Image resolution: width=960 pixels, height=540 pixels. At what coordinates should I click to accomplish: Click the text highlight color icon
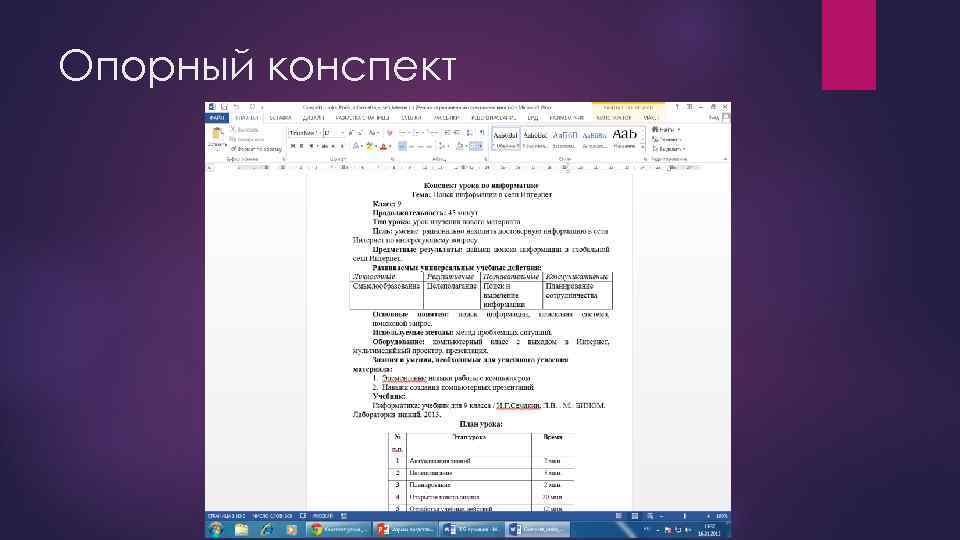[369, 146]
